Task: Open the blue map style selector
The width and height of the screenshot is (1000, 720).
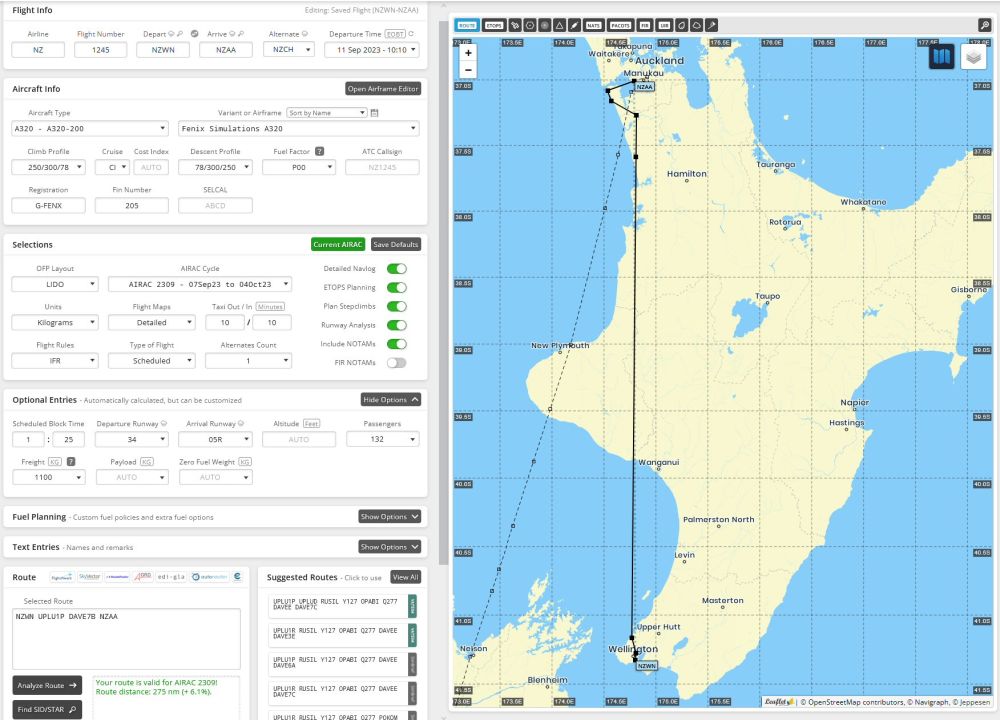Action: coord(941,57)
